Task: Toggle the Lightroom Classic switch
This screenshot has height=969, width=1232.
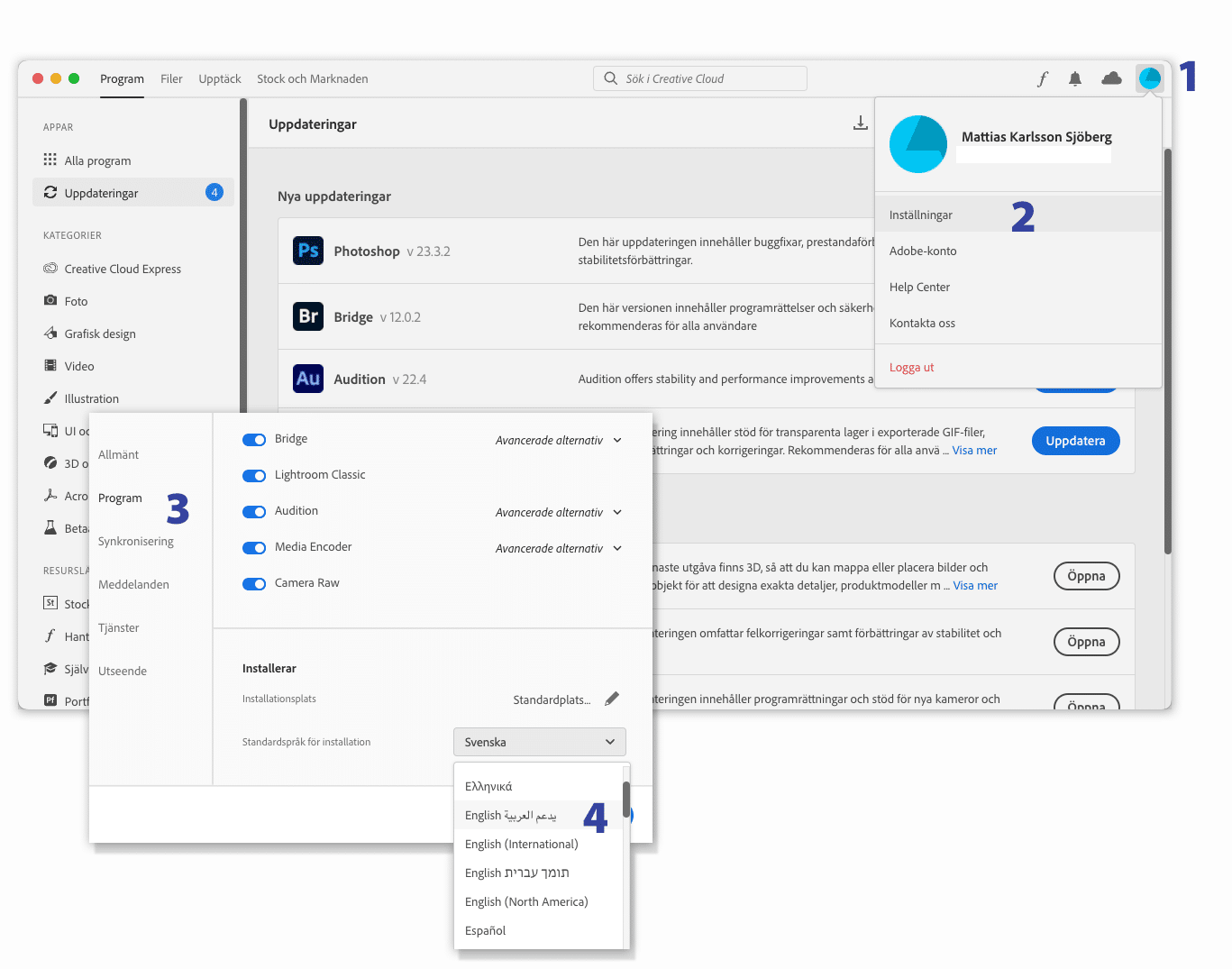Action: [254, 475]
